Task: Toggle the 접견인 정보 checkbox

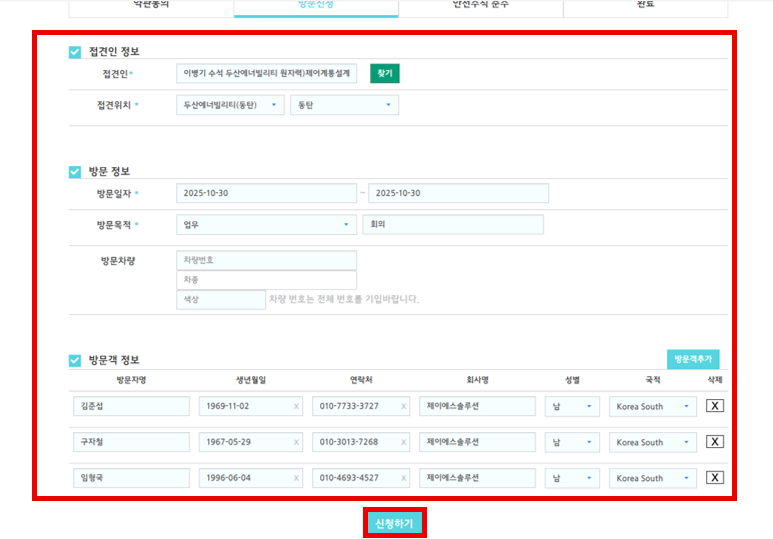Action: pos(75,51)
